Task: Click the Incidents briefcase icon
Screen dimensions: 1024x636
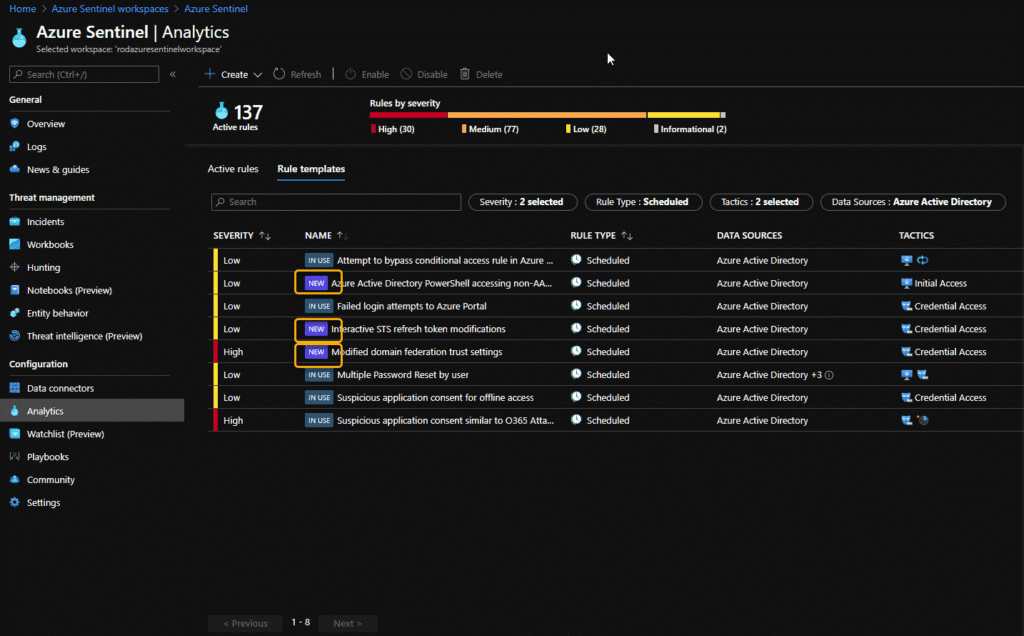Action: pyautogui.click(x=15, y=222)
